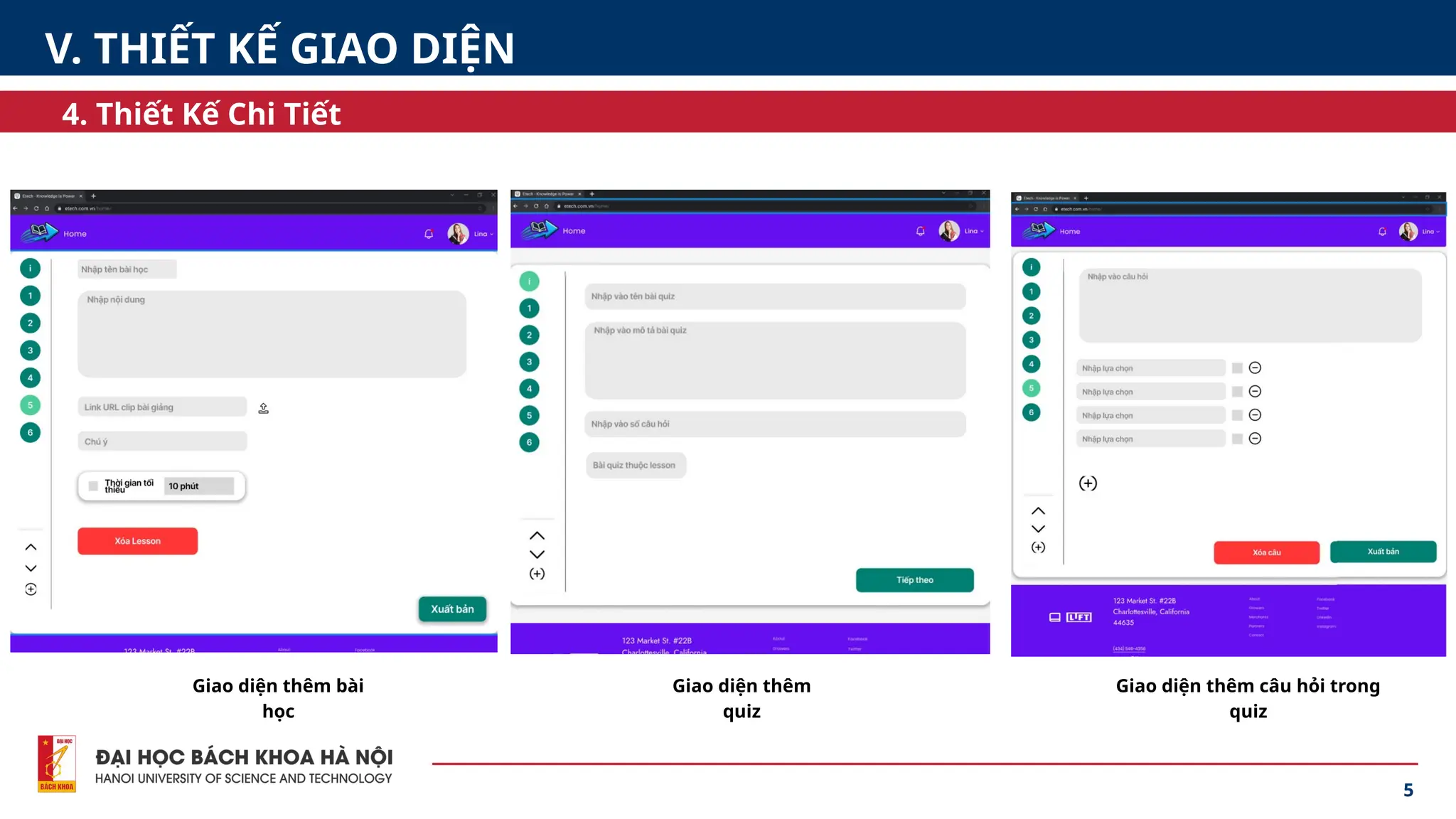Add step with plus icon in add quiz sidebar
Image resolution: width=1456 pixels, height=819 pixels.
click(x=537, y=574)
